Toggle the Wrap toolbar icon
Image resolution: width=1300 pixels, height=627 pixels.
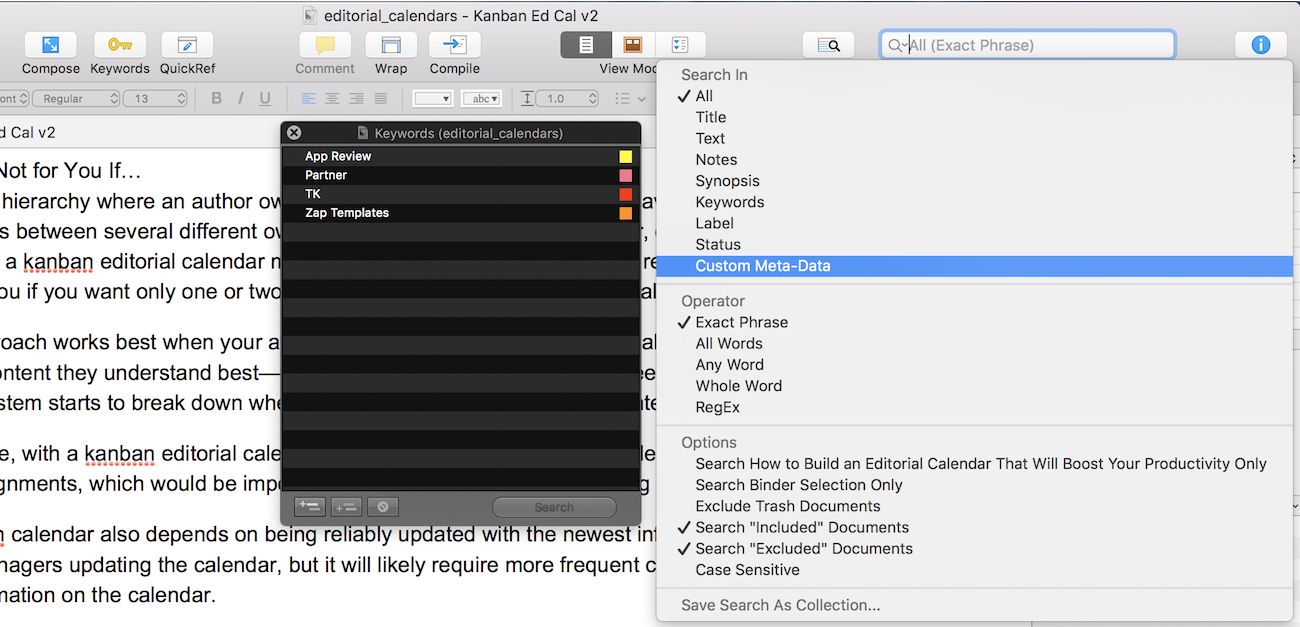pos(391,46)
